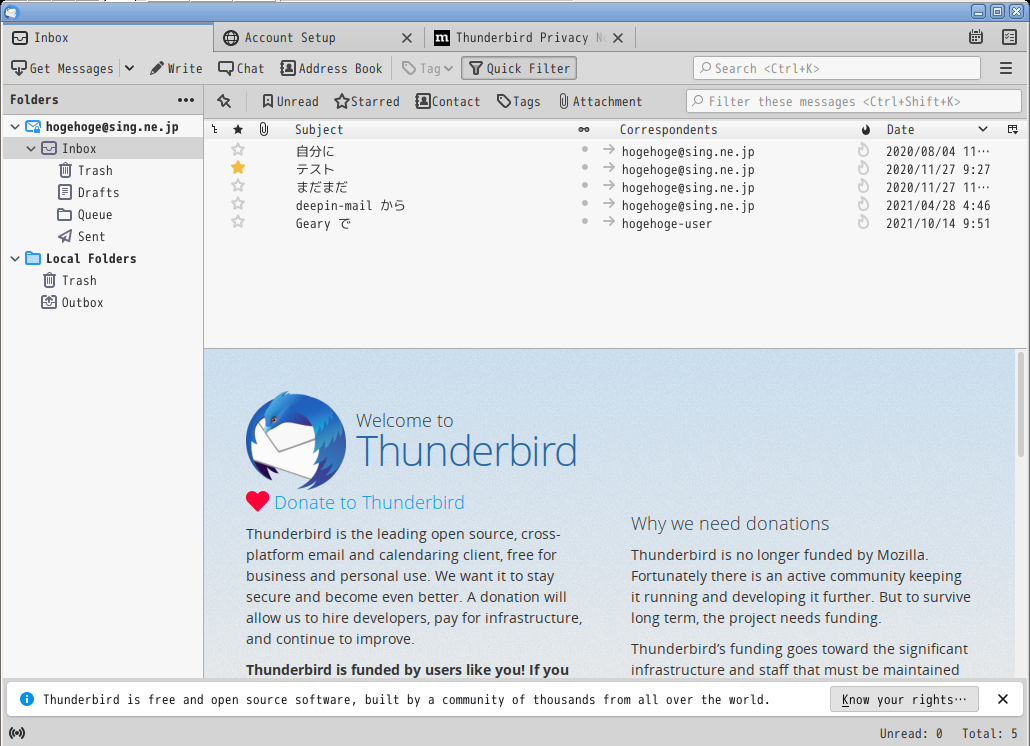This screenshot has height=746, width=1030.
Task: Star the 自分に message
Action: [x=238, y=150]
